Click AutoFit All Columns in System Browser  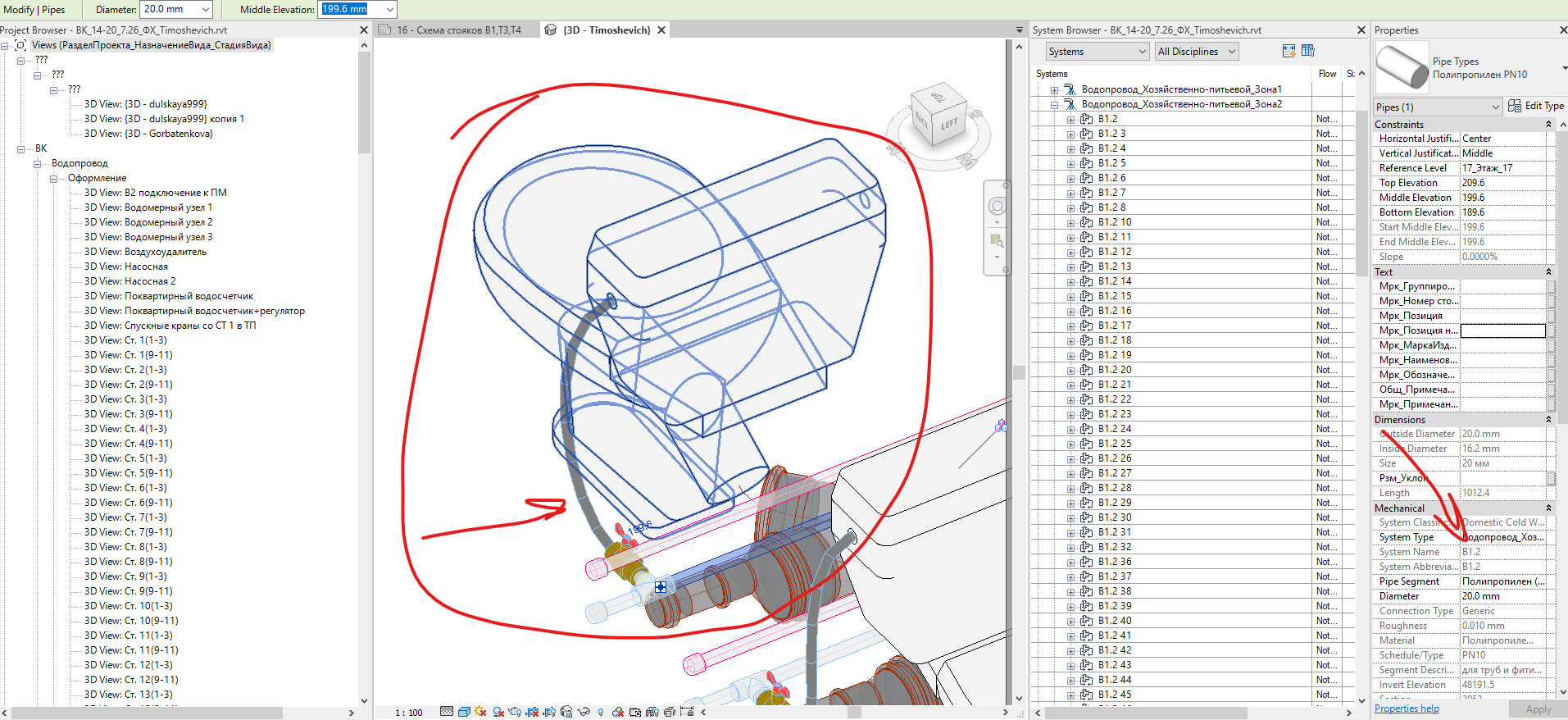[1288, 51]
